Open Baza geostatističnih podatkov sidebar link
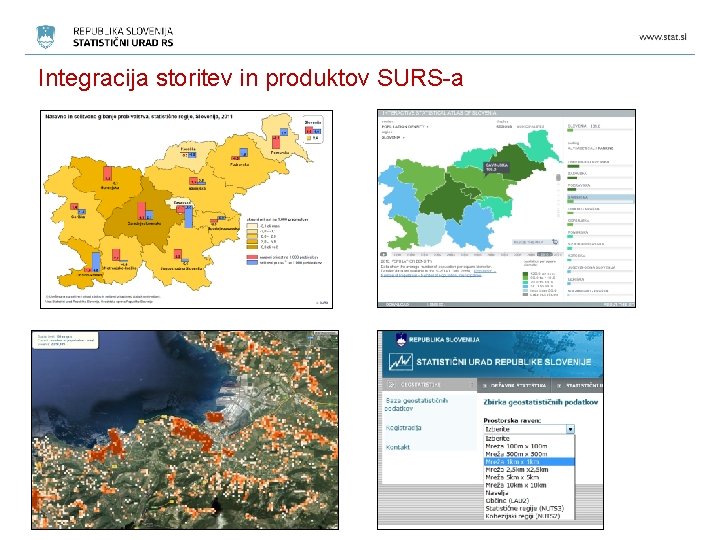The width and height of the screenshot is (720, 540). pos(416,404)
